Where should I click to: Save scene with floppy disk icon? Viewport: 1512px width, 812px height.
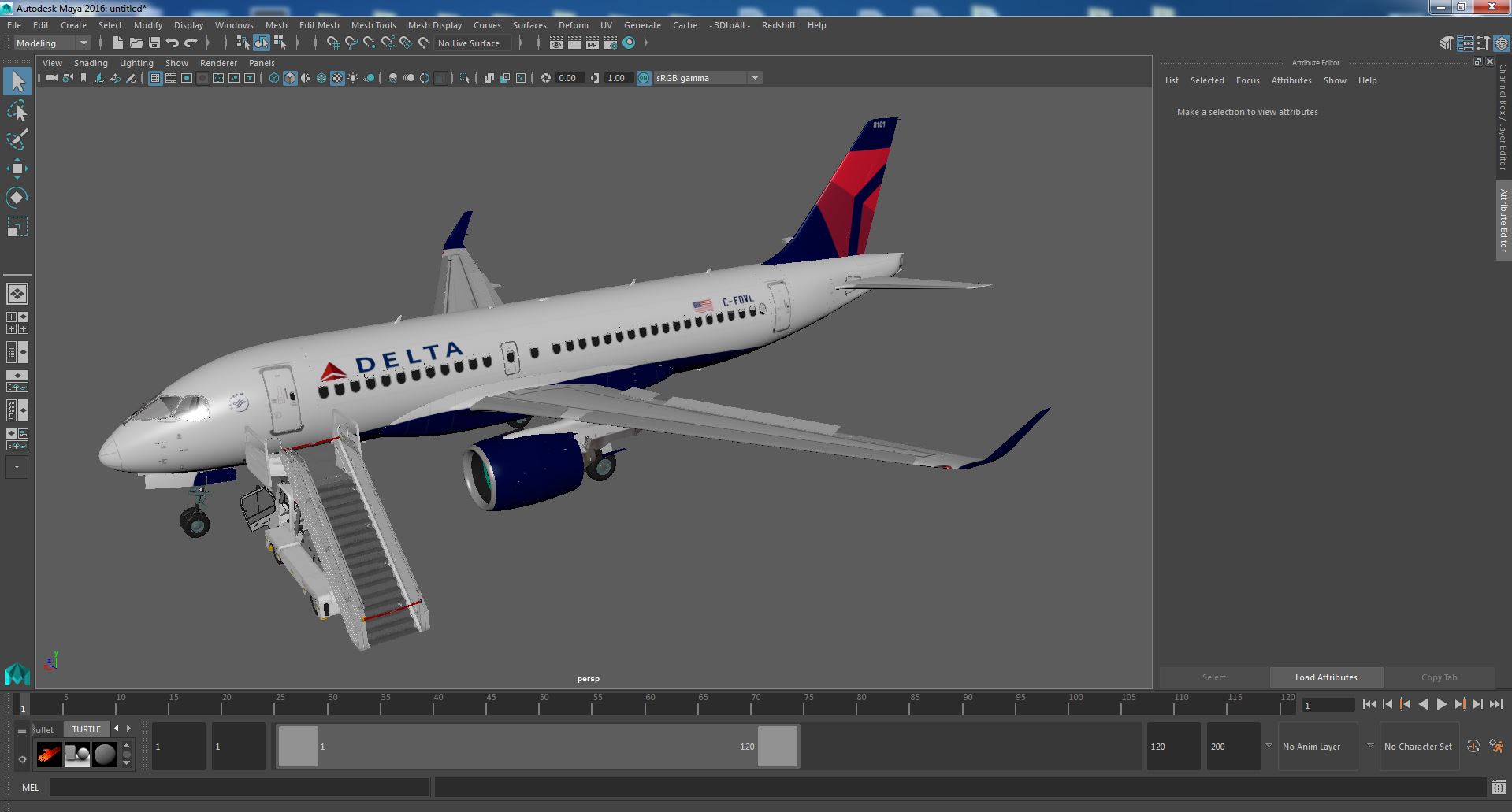pos(154,43)
